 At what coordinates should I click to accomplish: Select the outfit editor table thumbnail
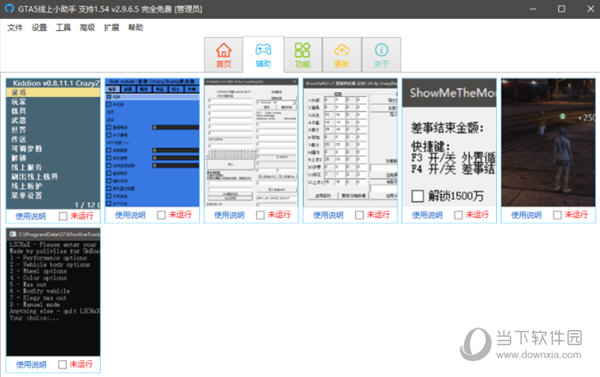coord(351,143)
